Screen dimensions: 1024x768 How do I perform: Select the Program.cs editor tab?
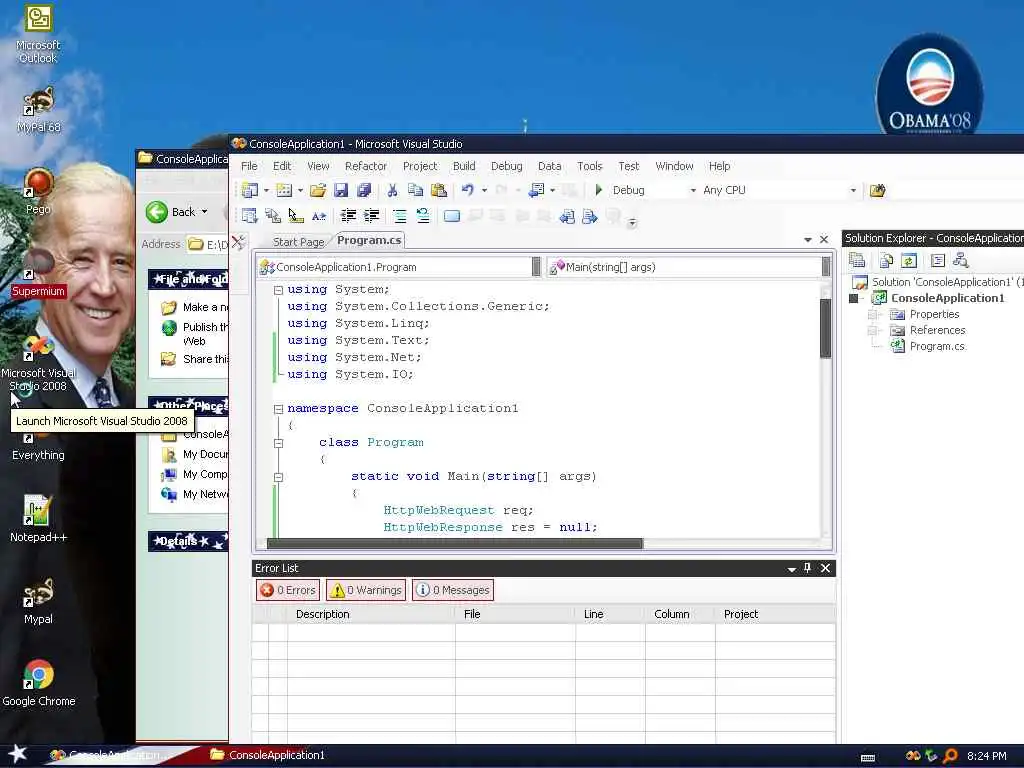click(x=369, y=240)
